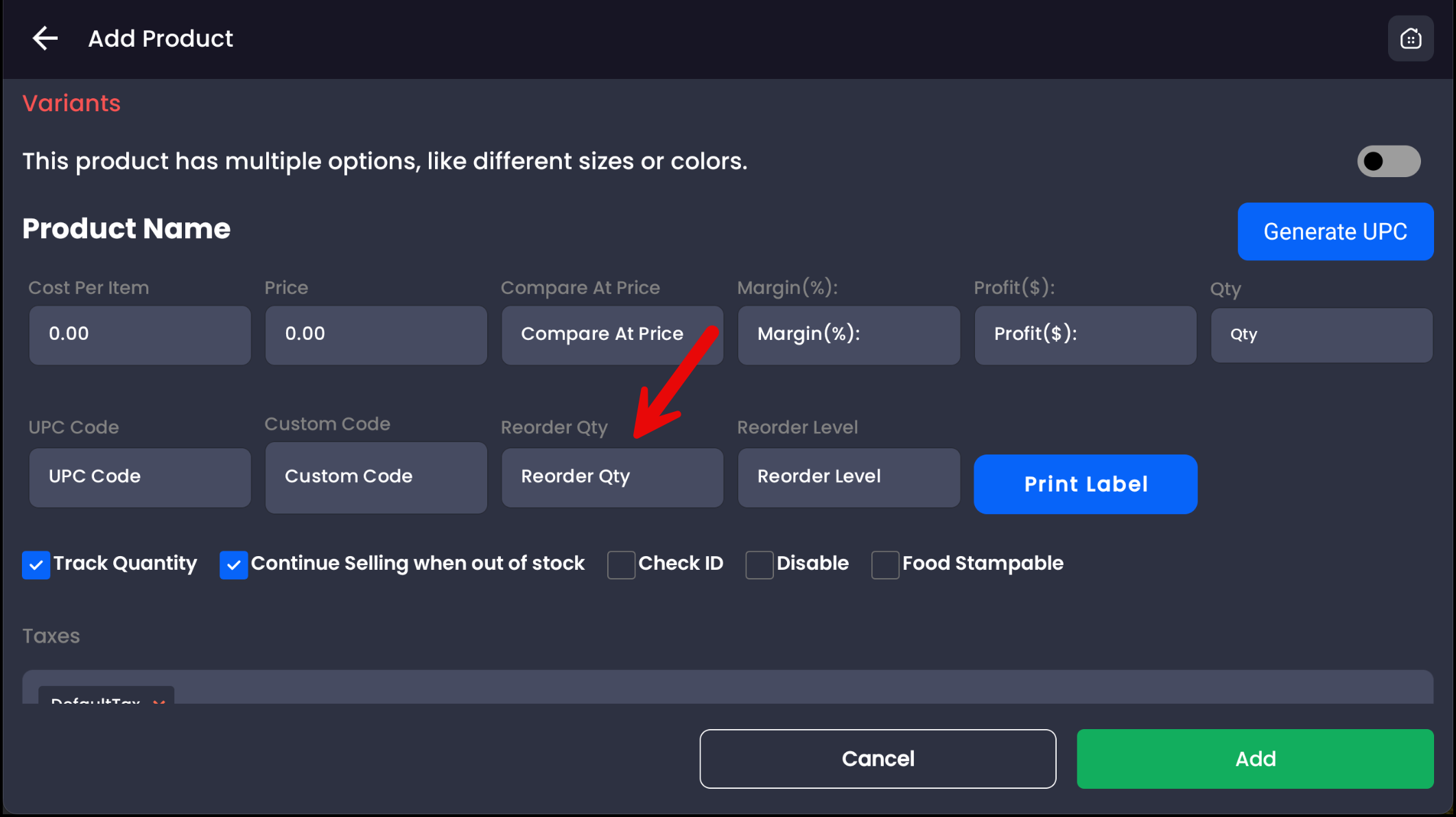This screenshot has width=1456, height=817.
Task: Uncheck Continue Selling when out of stock
Action: [233, 565]
